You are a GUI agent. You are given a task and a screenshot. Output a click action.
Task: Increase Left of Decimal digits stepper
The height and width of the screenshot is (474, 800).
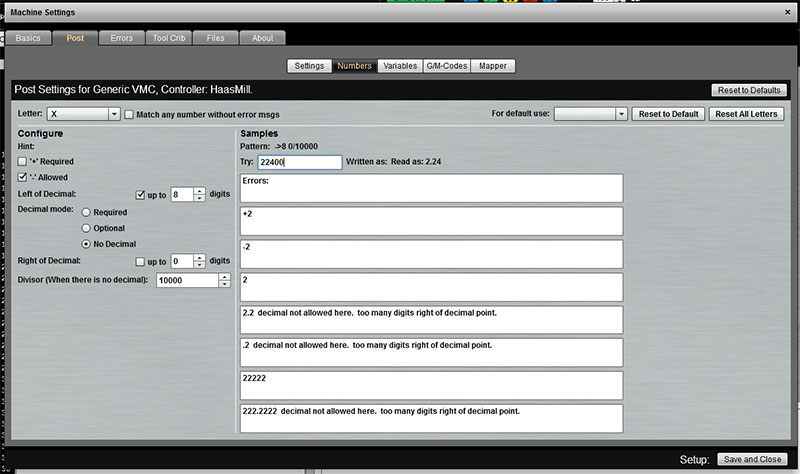tap(199, 191)
